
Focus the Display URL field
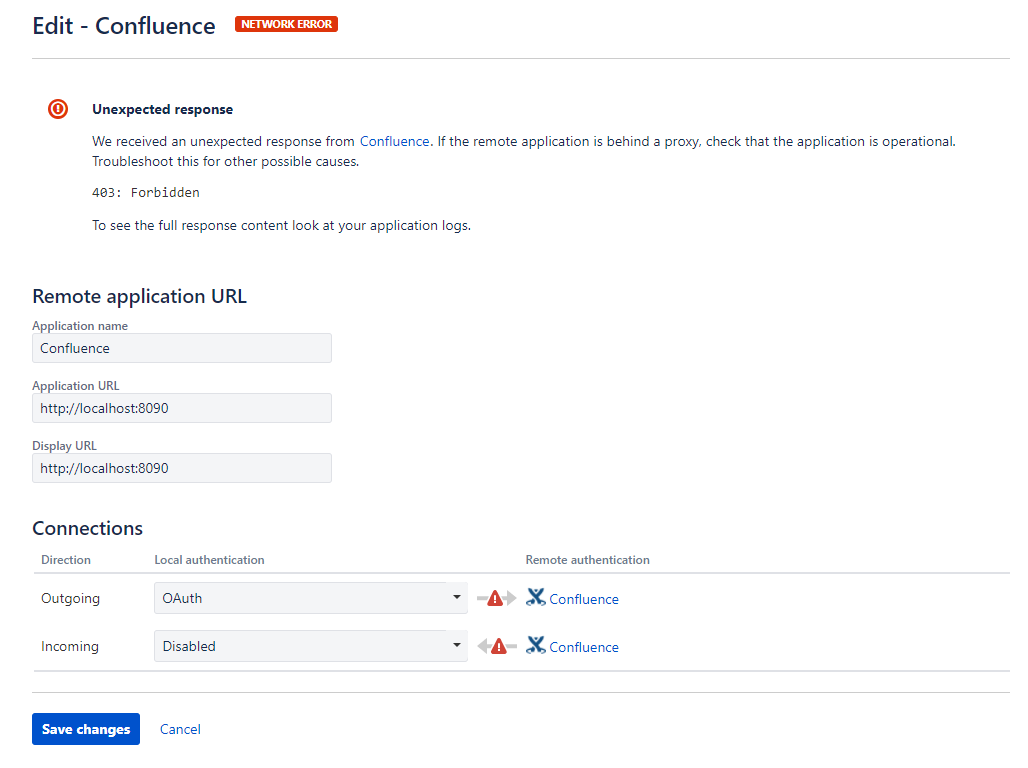[182, 468]
